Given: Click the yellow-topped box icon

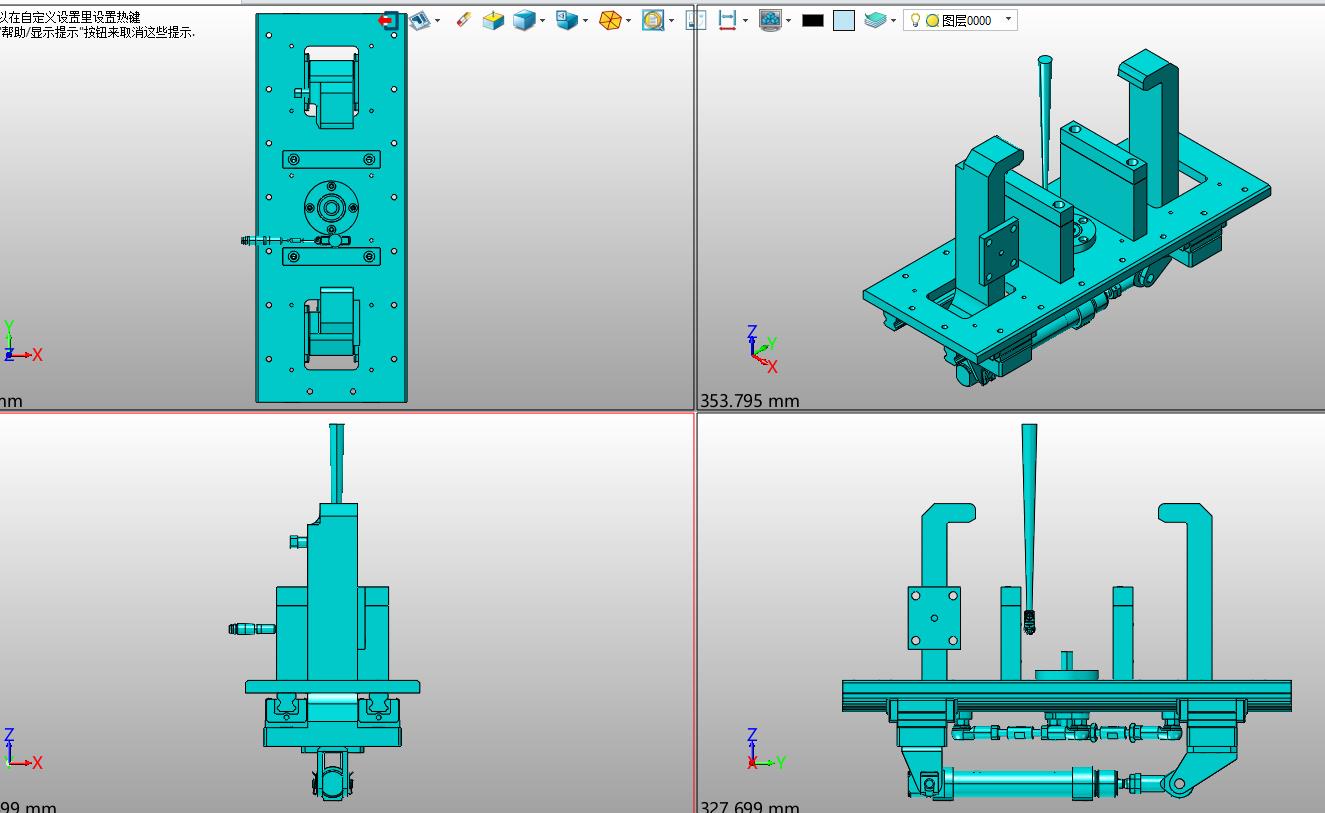Looking at the screenshot, I should (x=493, y=20).
